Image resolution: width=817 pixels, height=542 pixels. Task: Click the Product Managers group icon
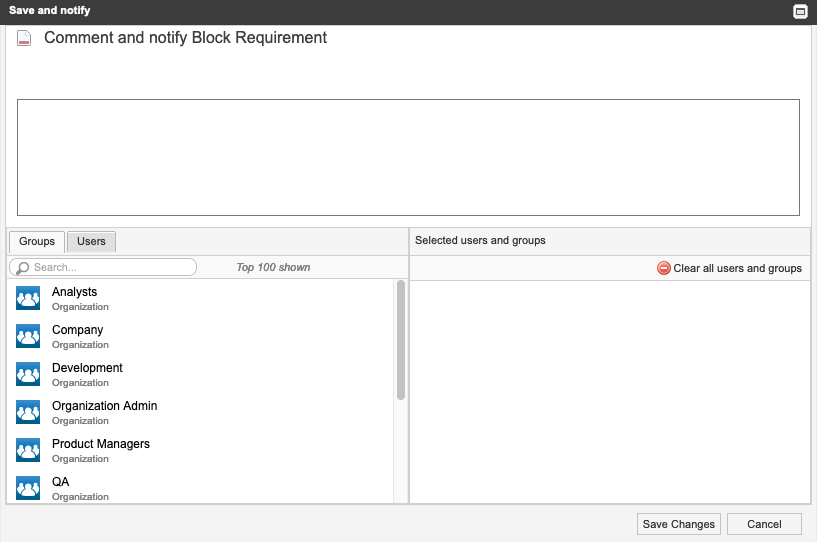[28, 450]
